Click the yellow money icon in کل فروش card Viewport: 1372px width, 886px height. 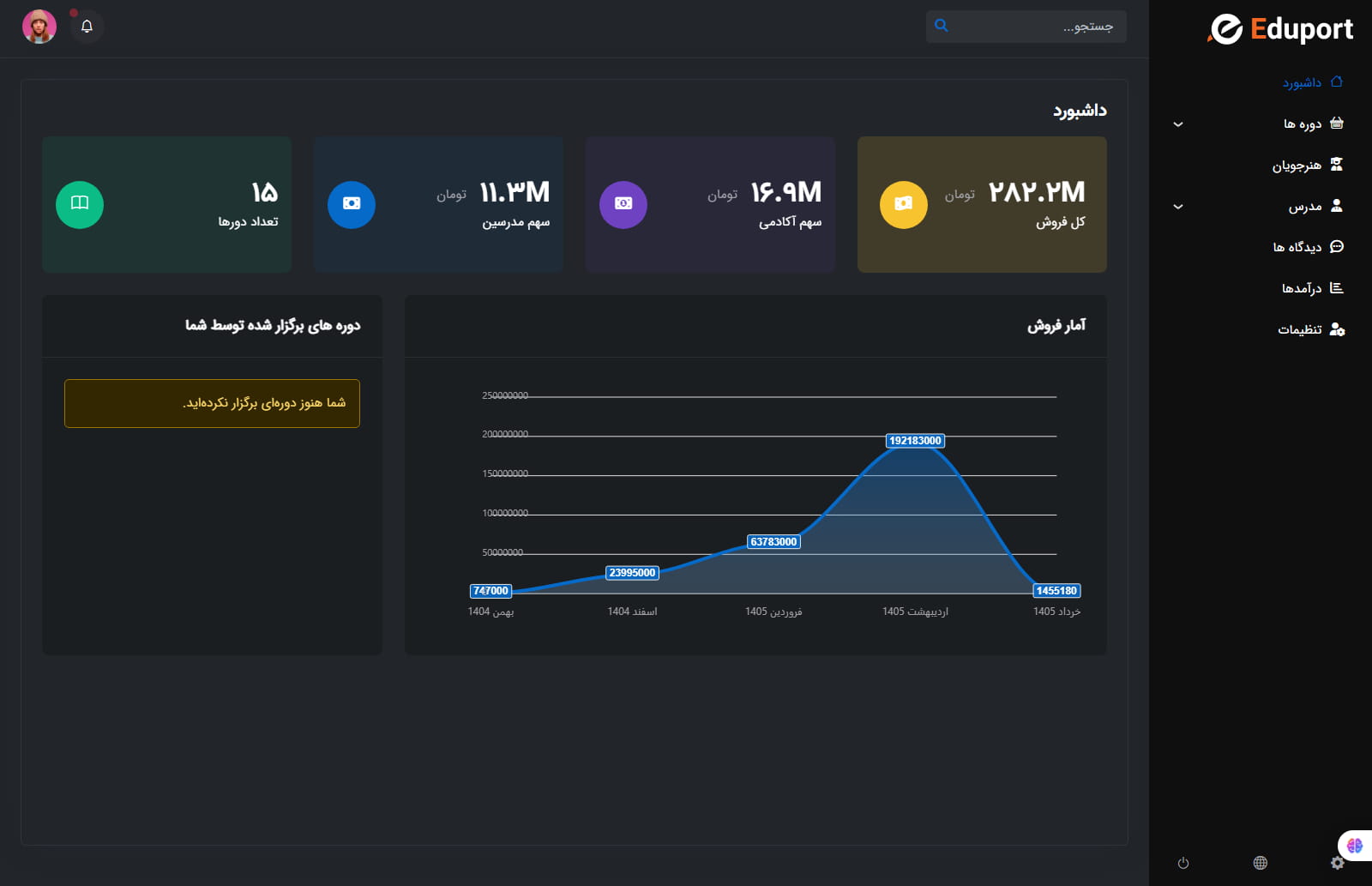pyautogui.click(x=904, y=205)
